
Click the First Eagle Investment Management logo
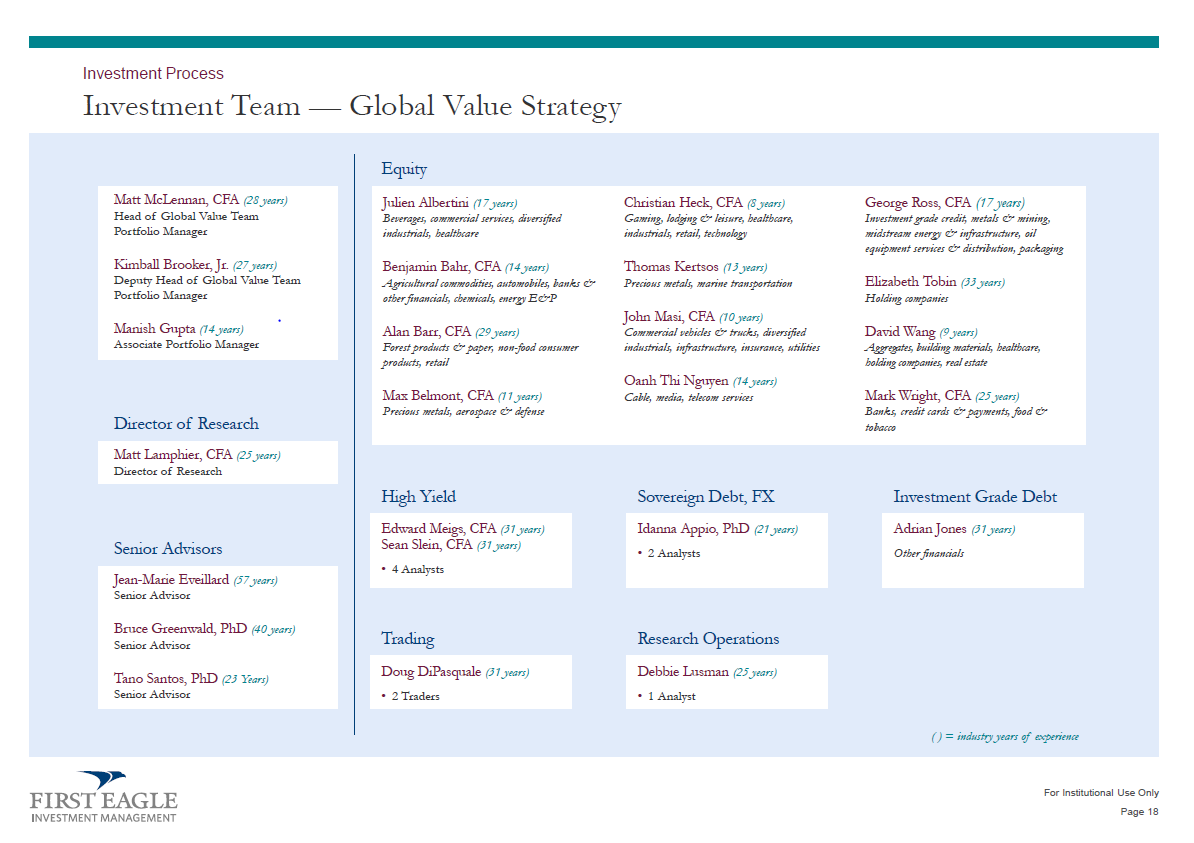pyautogui.click(x=104, y=797)
